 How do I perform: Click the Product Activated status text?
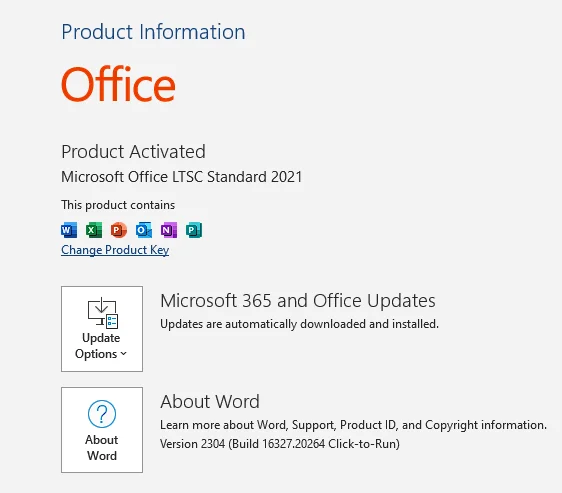click(x=133, y=152)
